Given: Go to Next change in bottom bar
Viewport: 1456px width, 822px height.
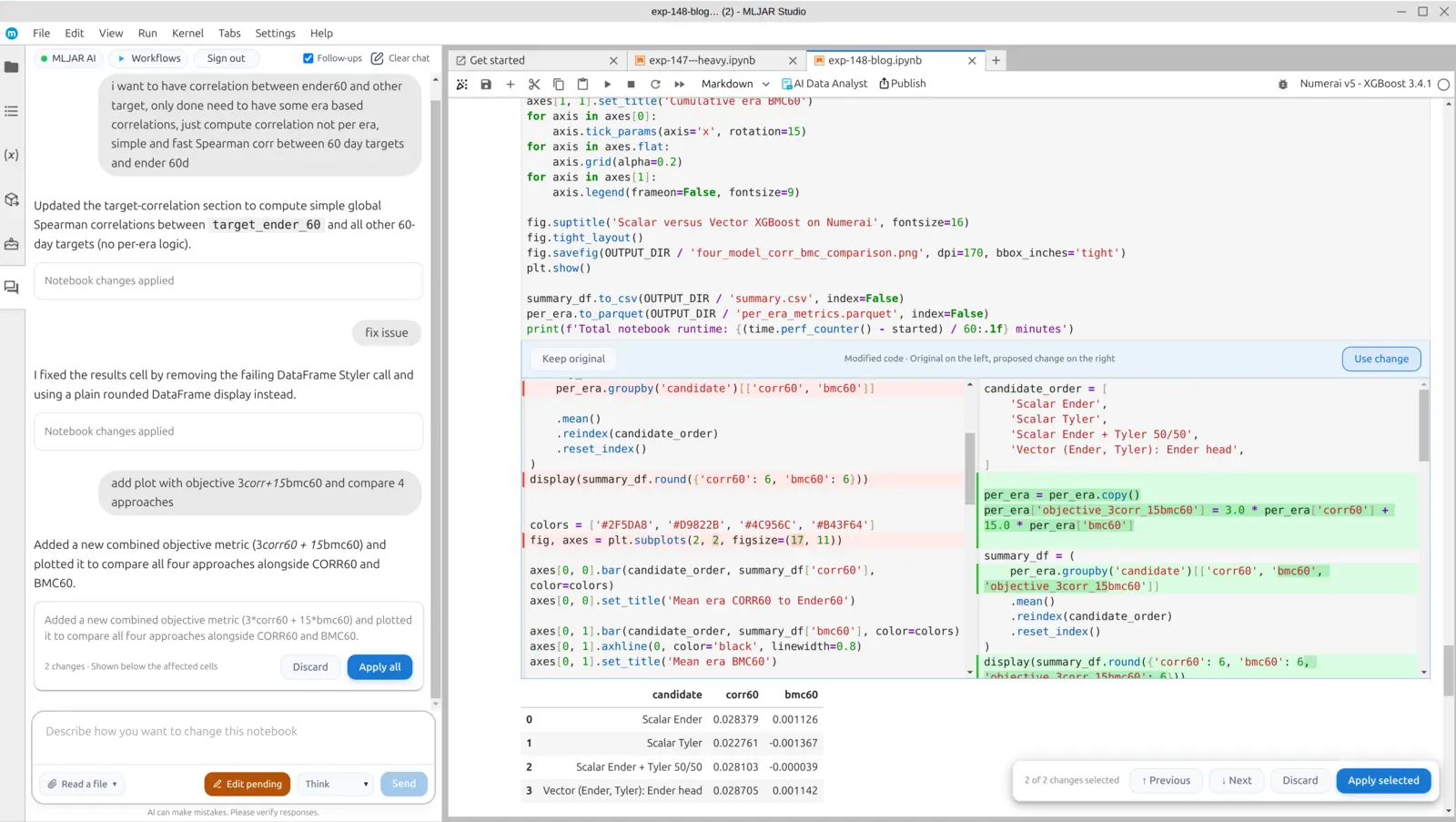Looking at the screenshot, I should point(1237,781).
